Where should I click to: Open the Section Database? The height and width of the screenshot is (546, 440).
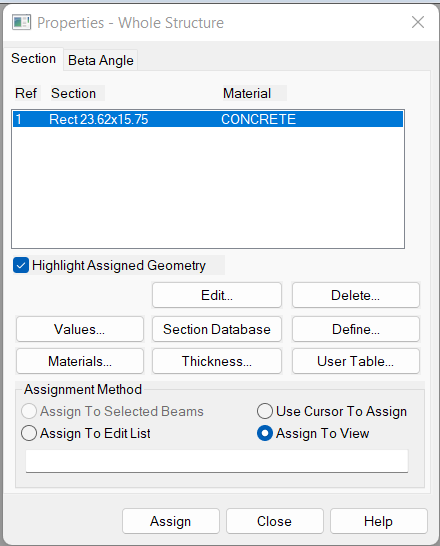[x=217, y=329]
